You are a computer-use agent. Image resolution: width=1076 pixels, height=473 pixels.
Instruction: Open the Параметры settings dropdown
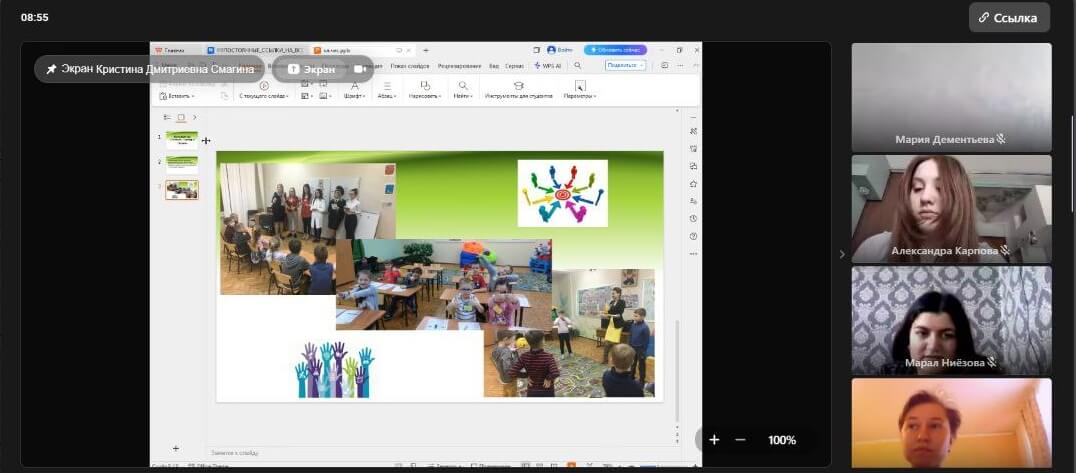[x=579, y=91]
